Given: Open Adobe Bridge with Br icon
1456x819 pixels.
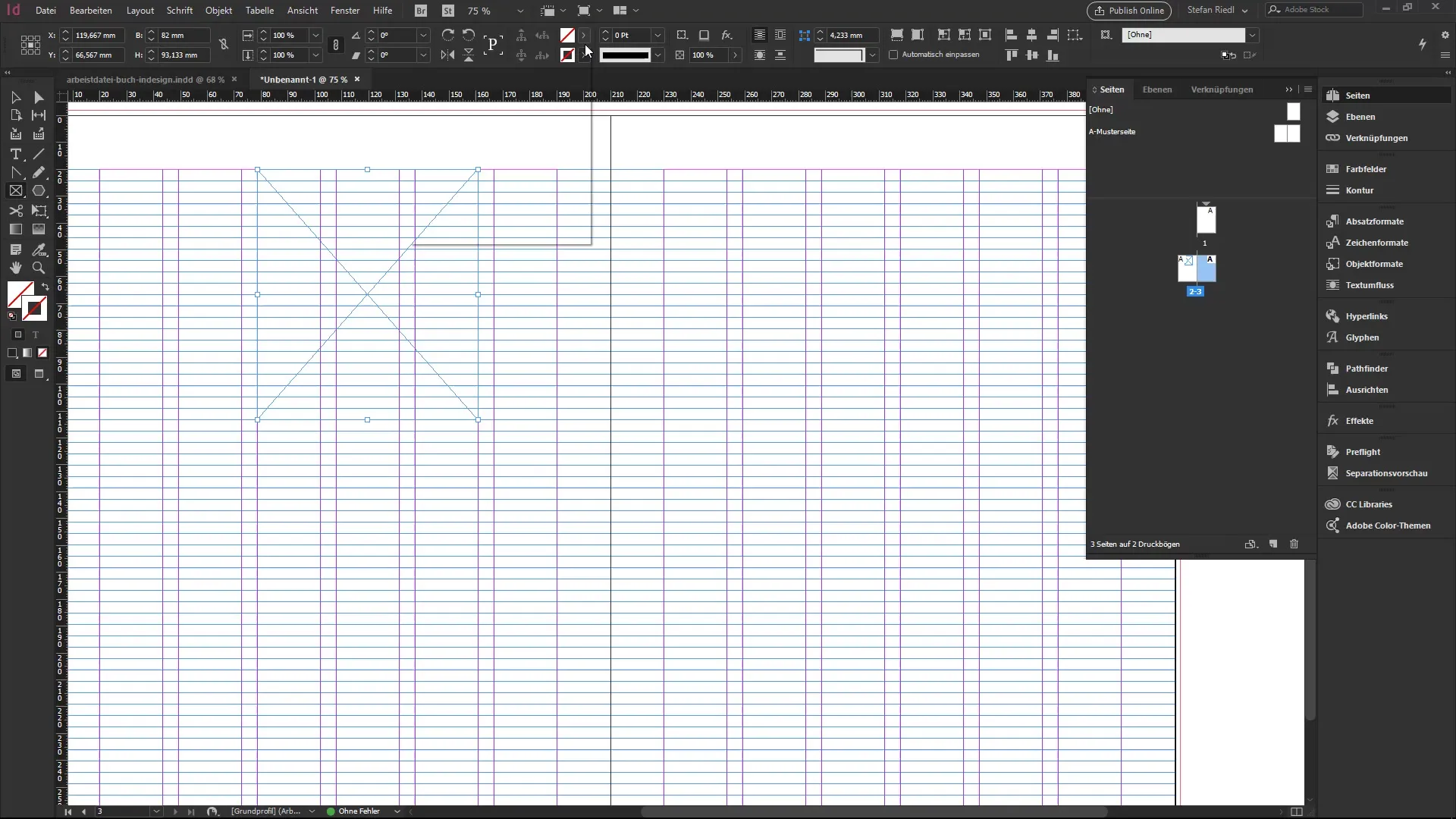Looking at the screenshot, I should click(x=421, y=11).
